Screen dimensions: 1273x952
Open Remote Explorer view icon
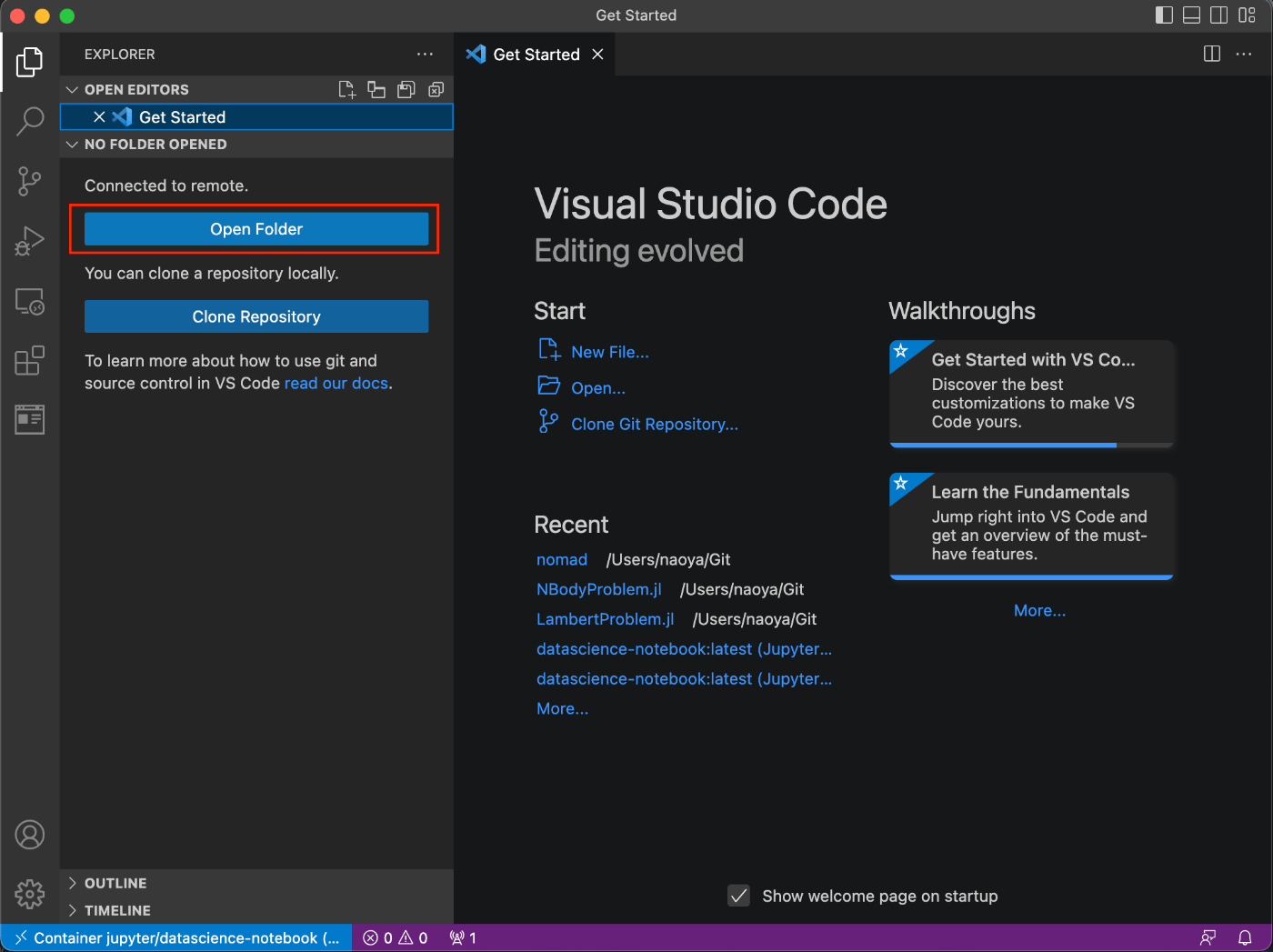29,301
